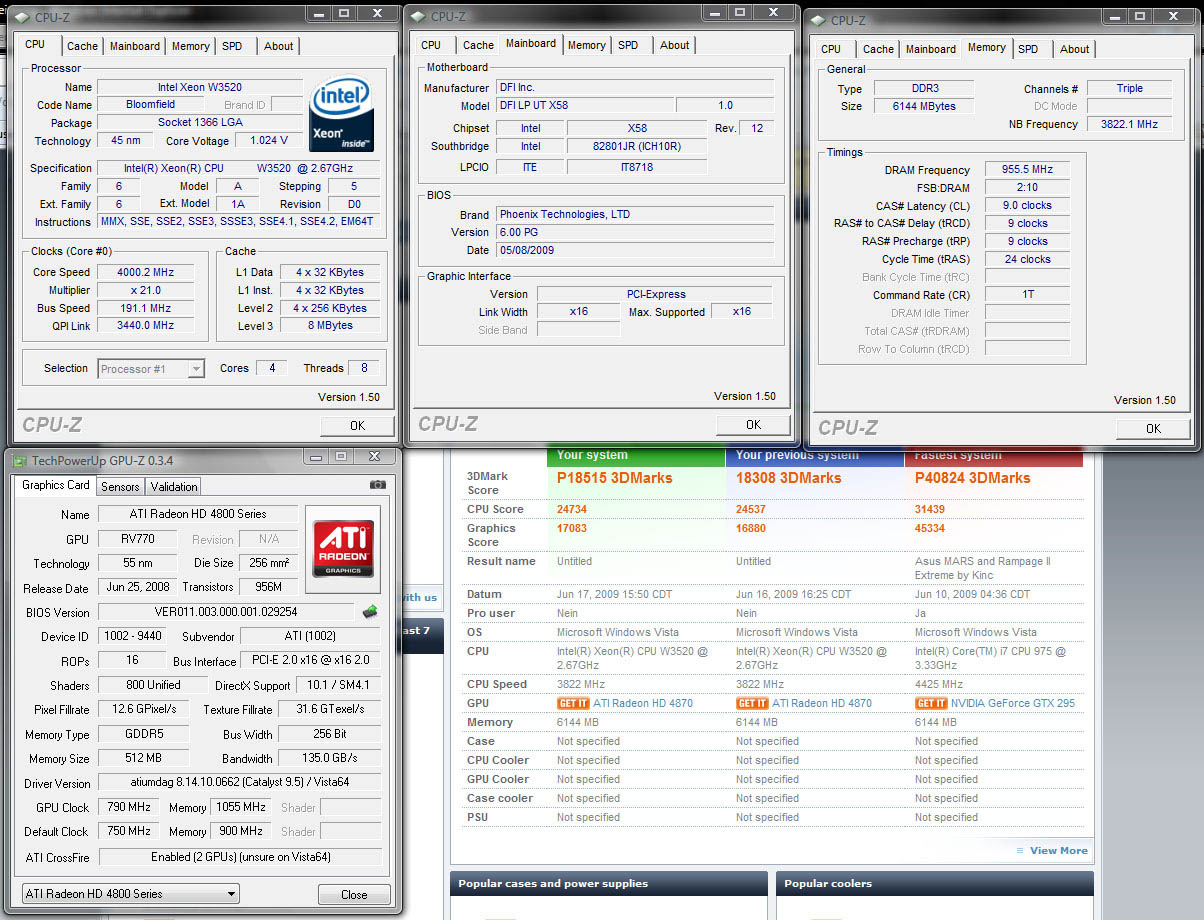Open the Processor #1 selection dropdown
Viewport: 1204px width, 920px height.
tap(151, 369)
